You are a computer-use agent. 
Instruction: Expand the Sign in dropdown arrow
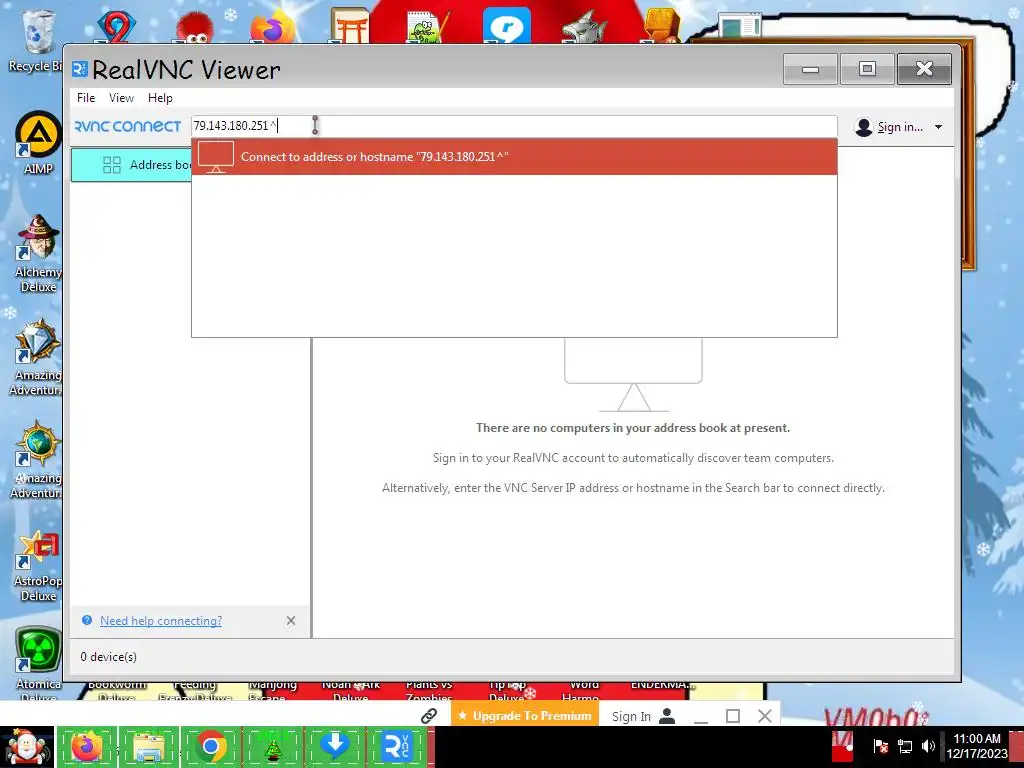938,127
